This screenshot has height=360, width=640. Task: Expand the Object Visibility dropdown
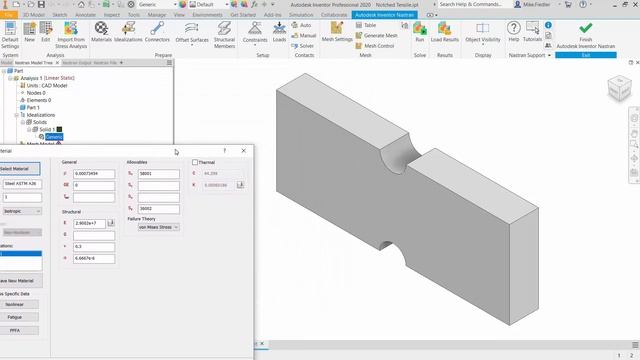tap(483, 44)
